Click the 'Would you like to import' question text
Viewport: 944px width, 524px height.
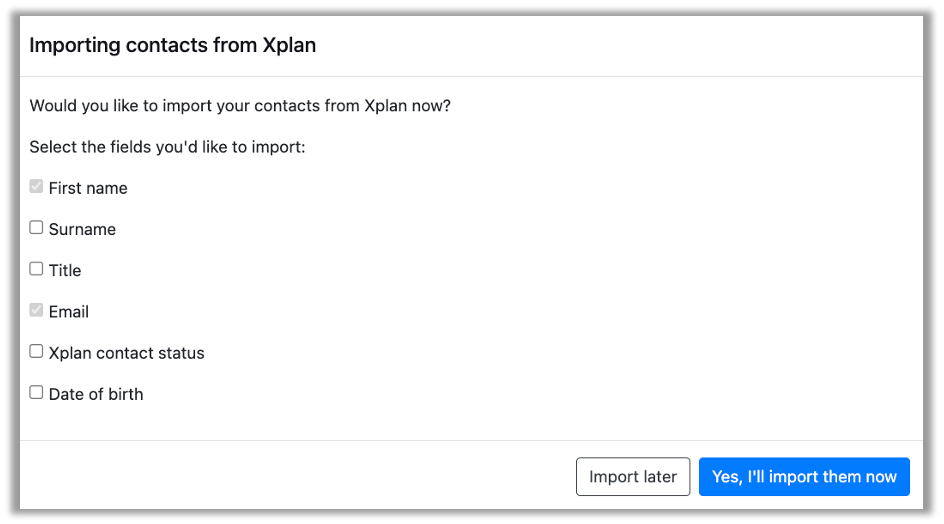pyautogui.click(x=240, y=105)
